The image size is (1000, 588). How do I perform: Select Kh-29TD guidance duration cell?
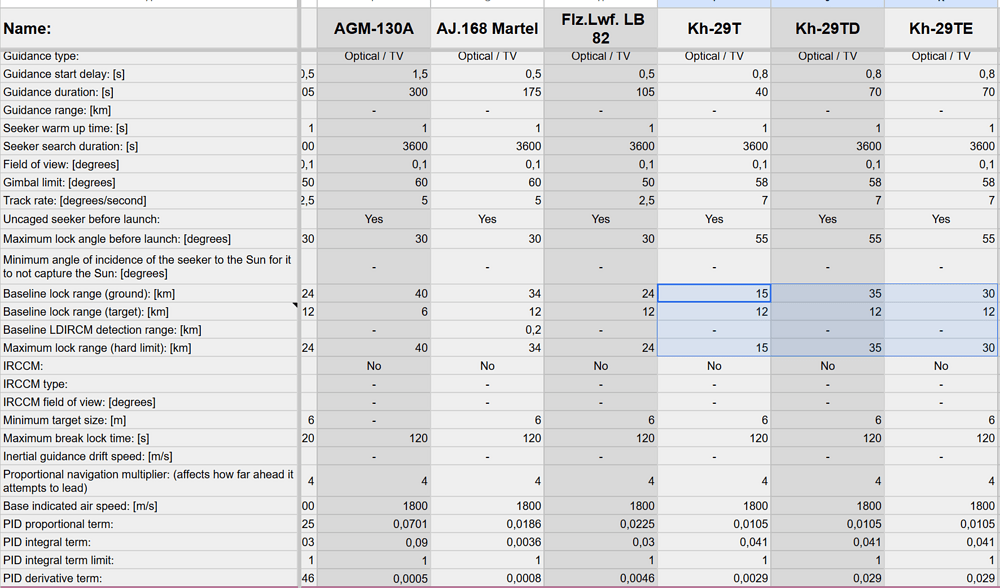coord(827,92)
